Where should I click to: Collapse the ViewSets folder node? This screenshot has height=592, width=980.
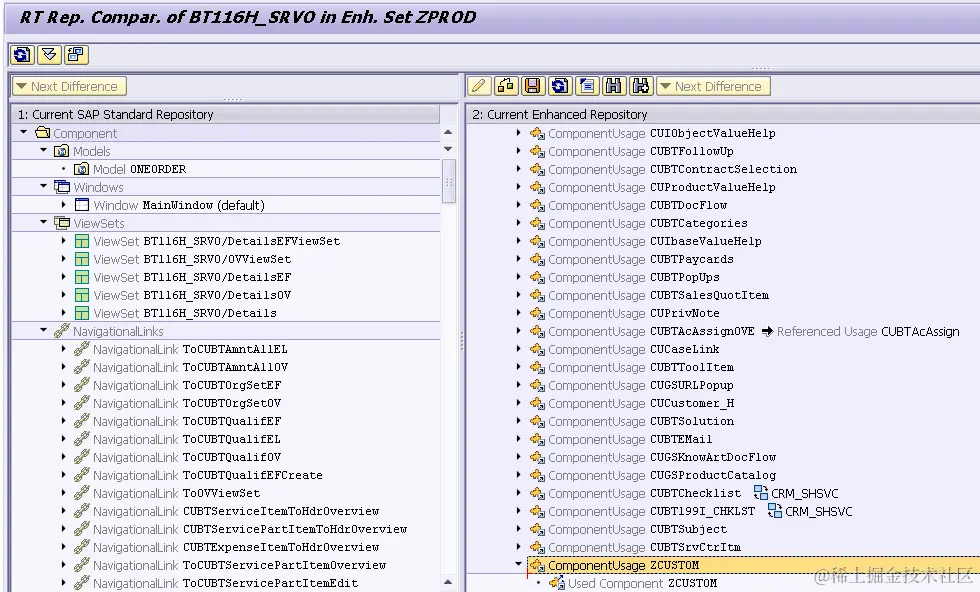pyautogui.click(x=43, y=223)
